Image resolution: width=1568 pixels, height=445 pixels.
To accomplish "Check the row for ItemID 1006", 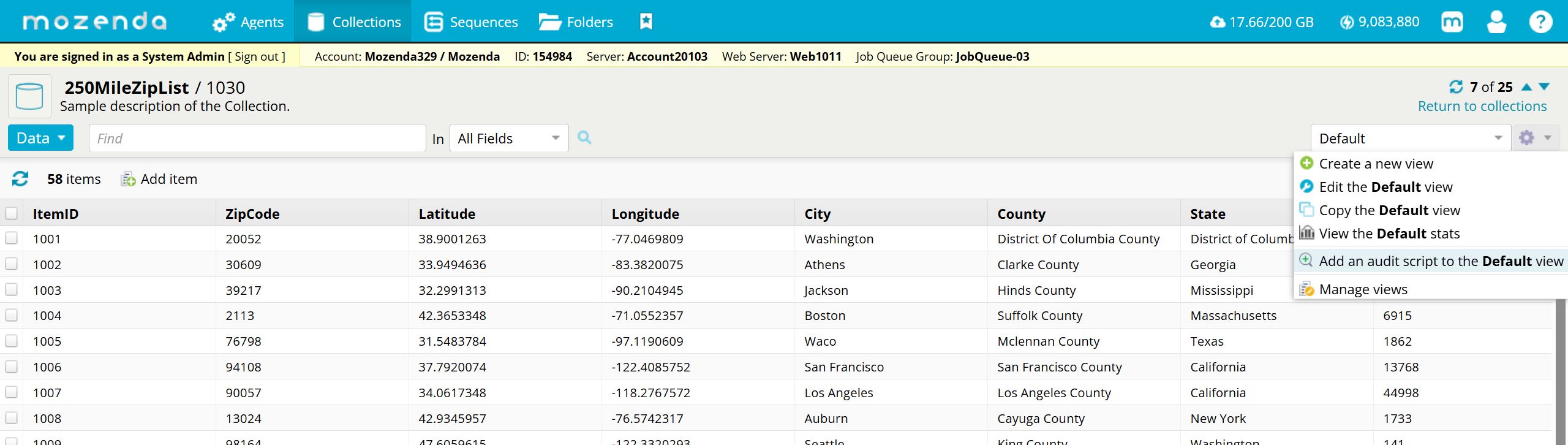I will [x=11, y=367].
